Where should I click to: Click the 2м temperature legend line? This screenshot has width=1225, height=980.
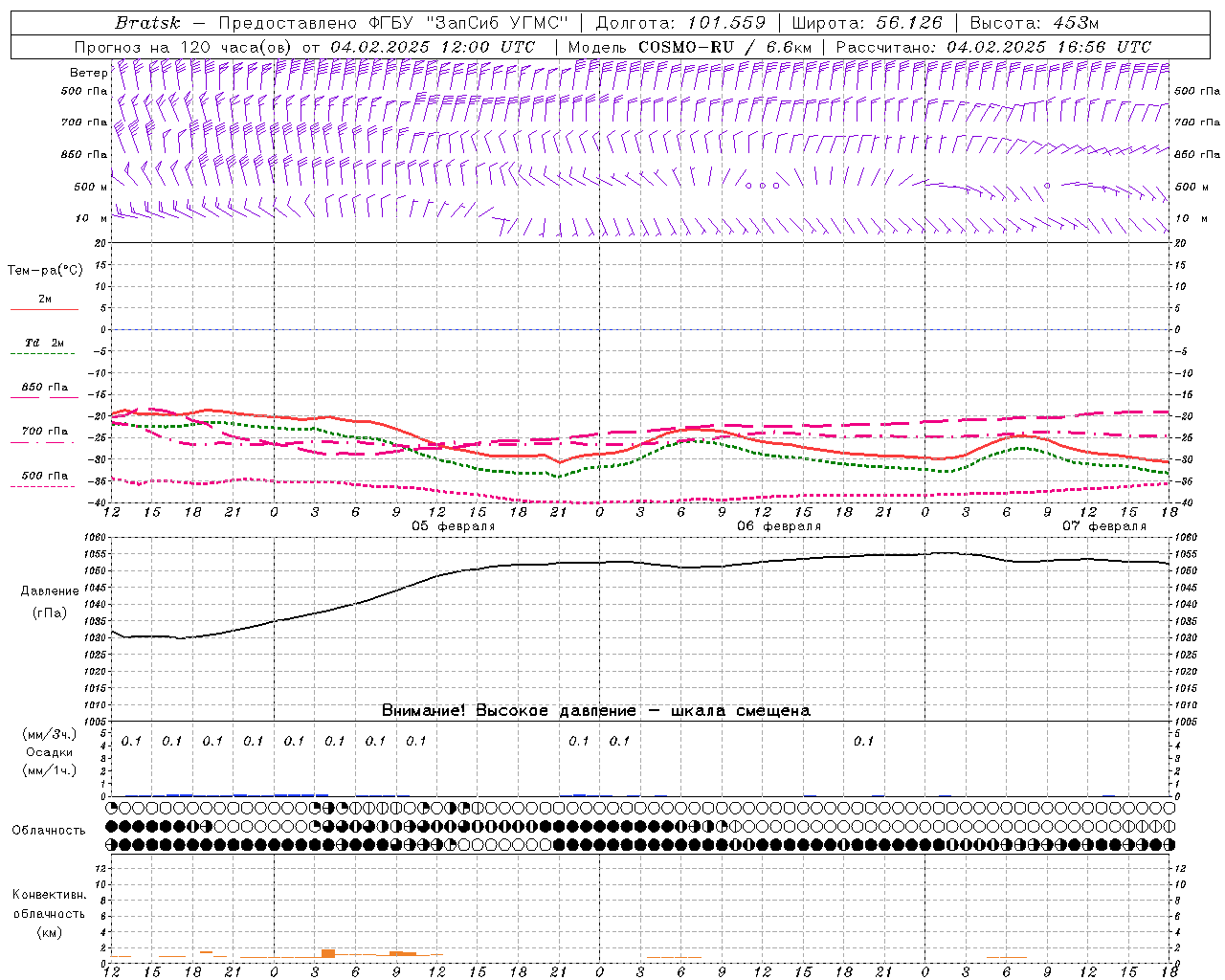[x=44, y=309]
